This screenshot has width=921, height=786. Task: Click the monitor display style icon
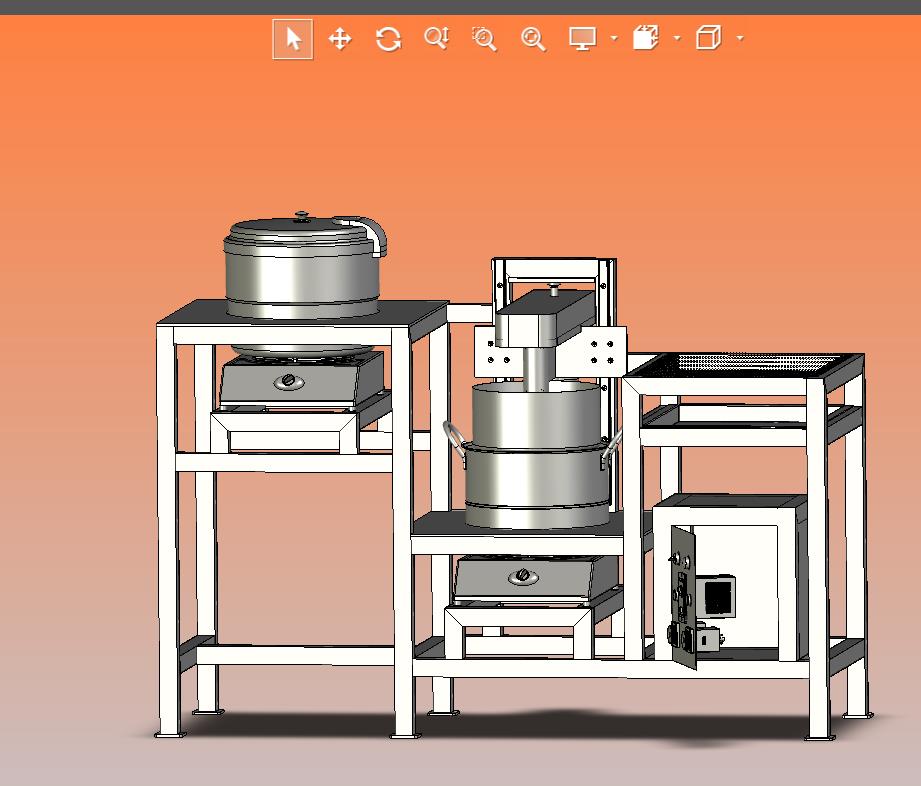click(582, 39)
